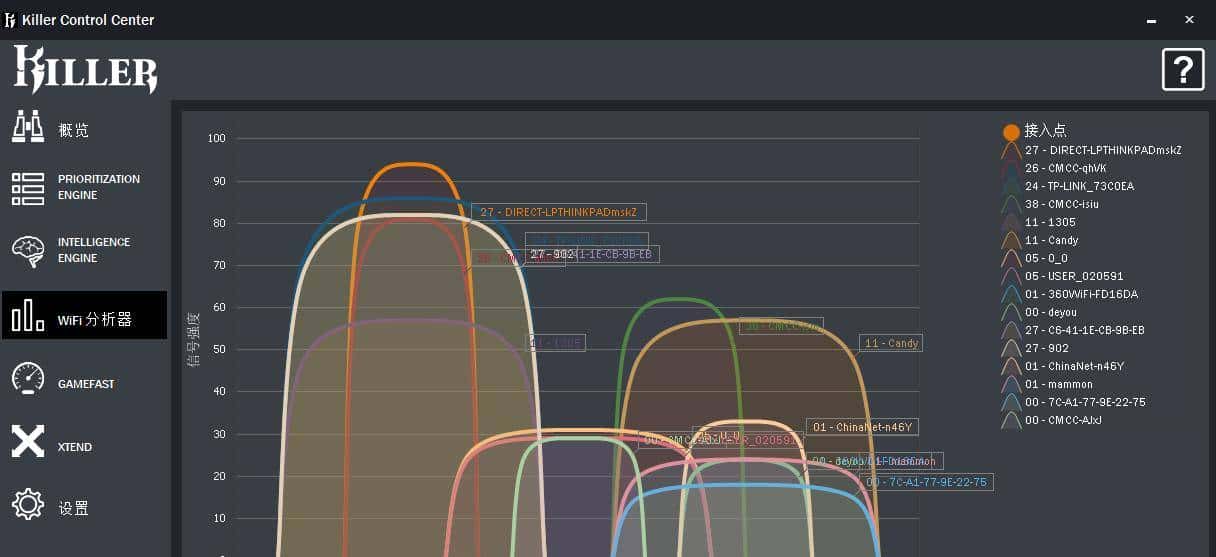
Task: Open Intelligence Engine brain icon
Action: tap(28, 251)
